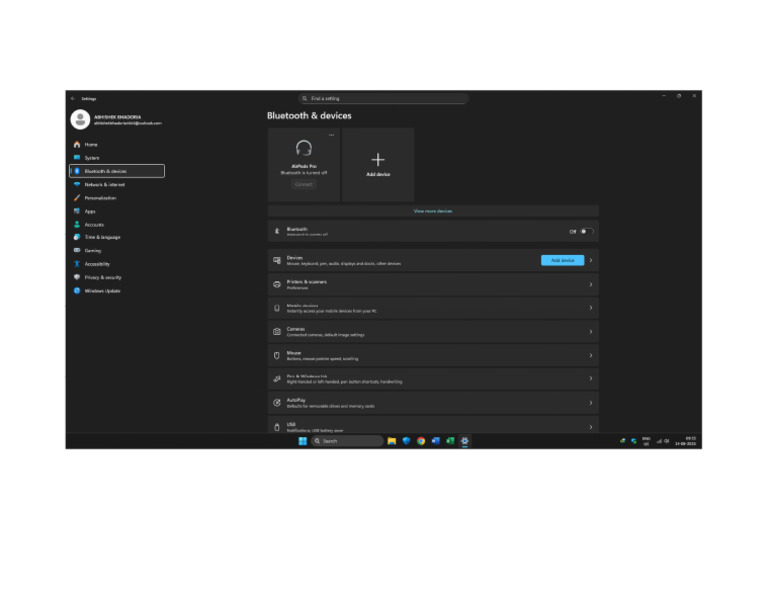Expand the Devices row chevron
768x594 pixels.
(591, 260)
